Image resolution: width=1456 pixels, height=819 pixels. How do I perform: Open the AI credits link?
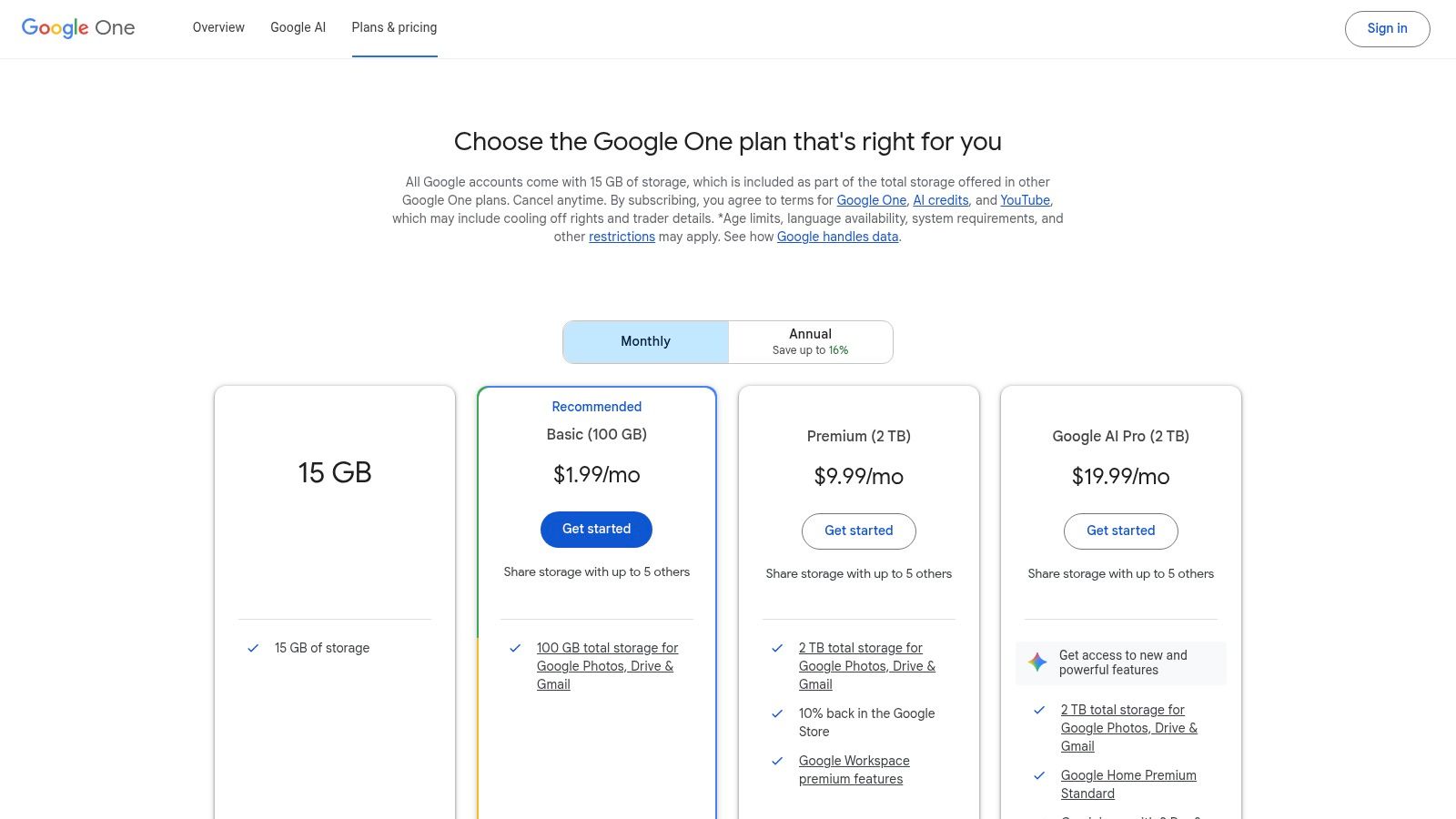click(x=940, y=200)
